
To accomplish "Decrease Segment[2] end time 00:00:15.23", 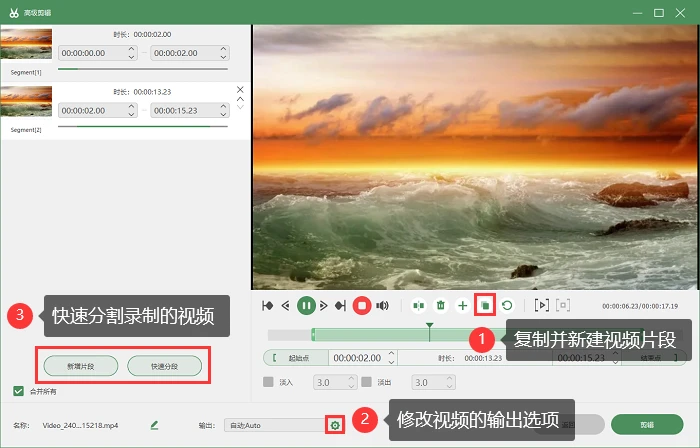I will pos(223,114).
